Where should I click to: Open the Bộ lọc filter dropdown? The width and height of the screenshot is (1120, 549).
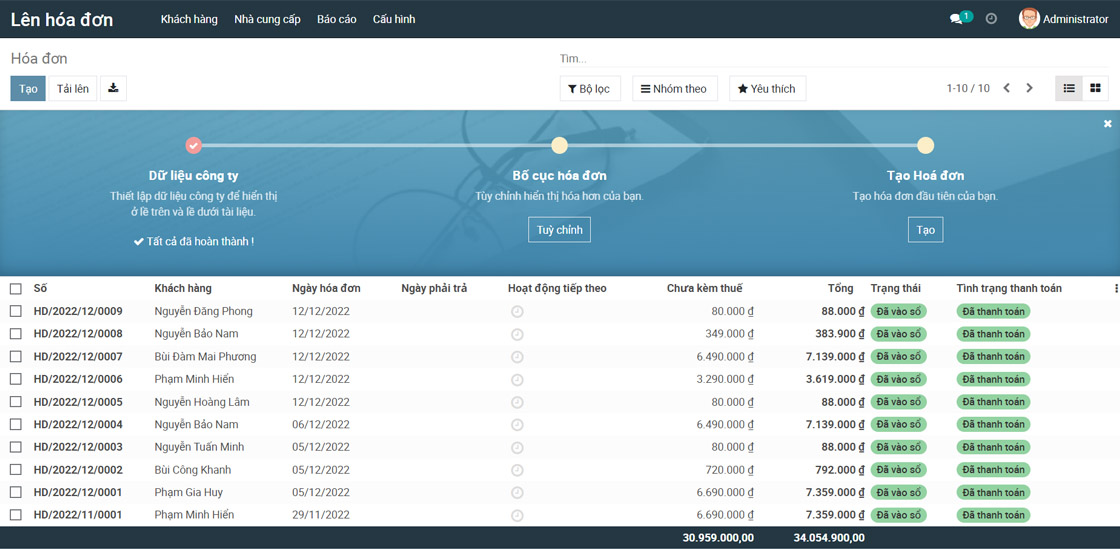(589, 89)
